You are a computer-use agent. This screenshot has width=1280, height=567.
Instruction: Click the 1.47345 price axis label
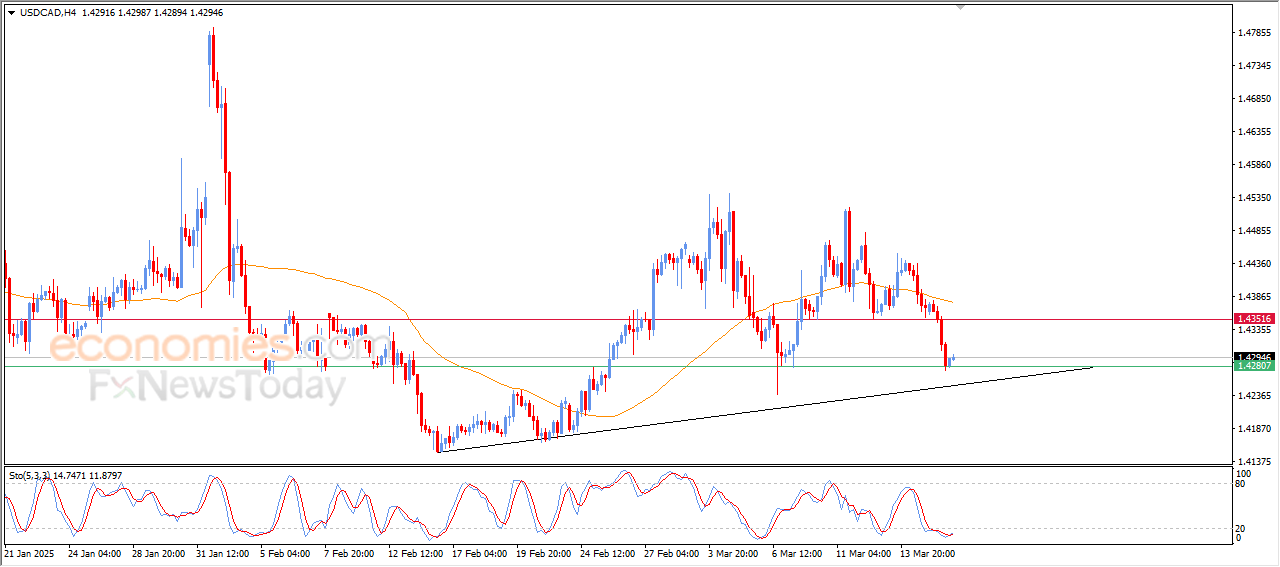pos(1255,66)
